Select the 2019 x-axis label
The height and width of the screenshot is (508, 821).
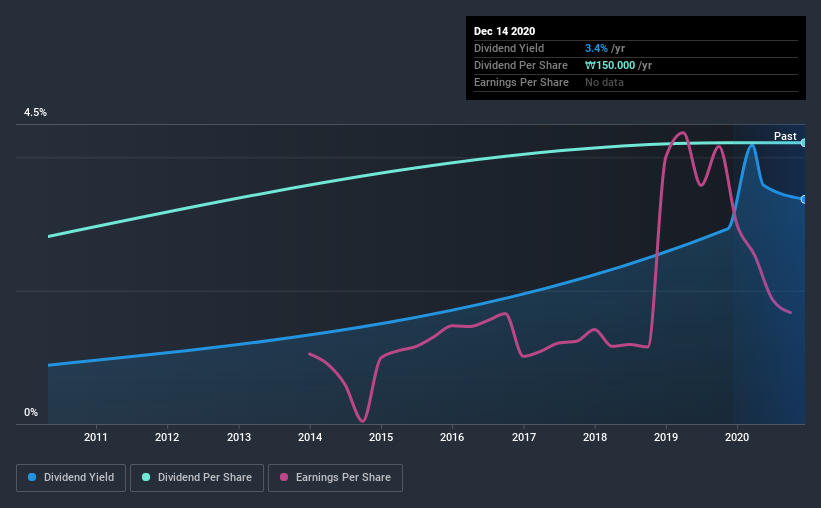click(666, 437)
